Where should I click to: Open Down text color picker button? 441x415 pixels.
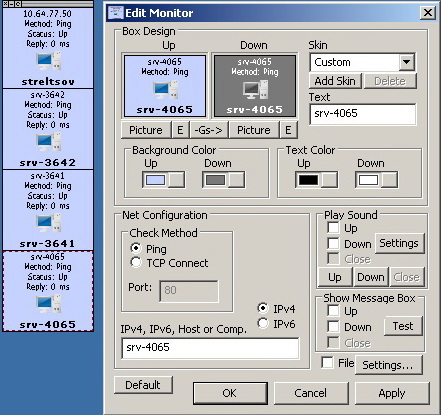(x=389, y=180)
